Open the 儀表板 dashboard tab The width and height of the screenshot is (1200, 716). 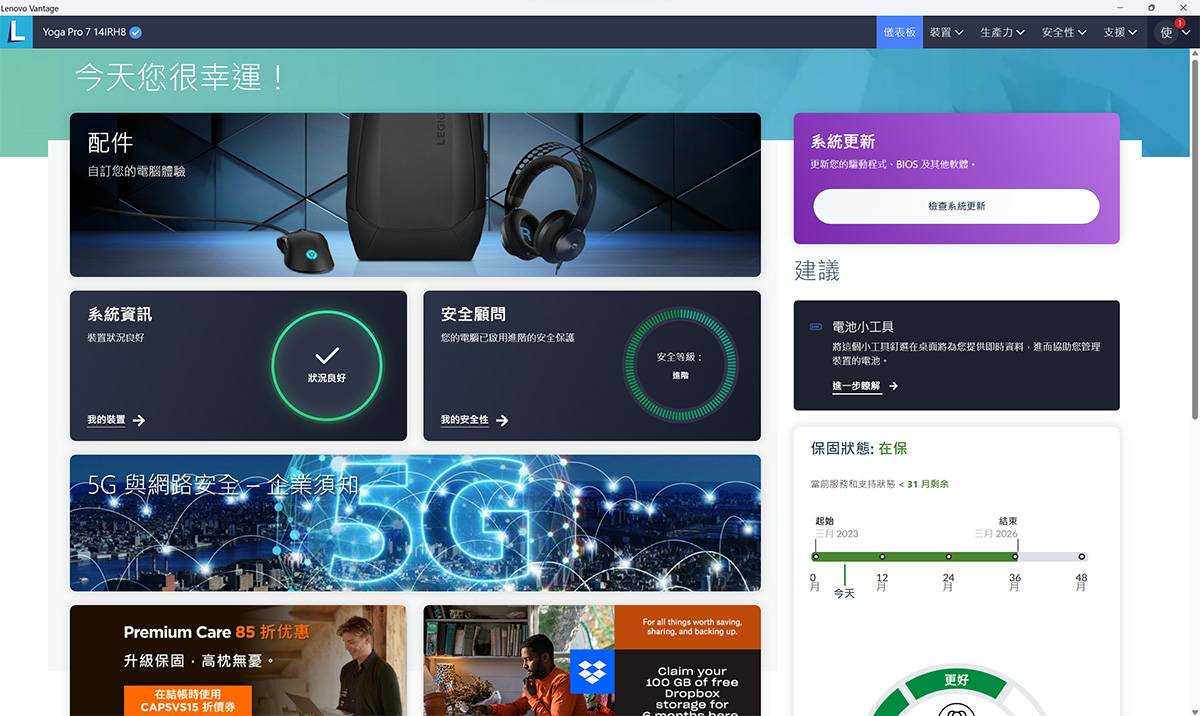pos(899,32)
